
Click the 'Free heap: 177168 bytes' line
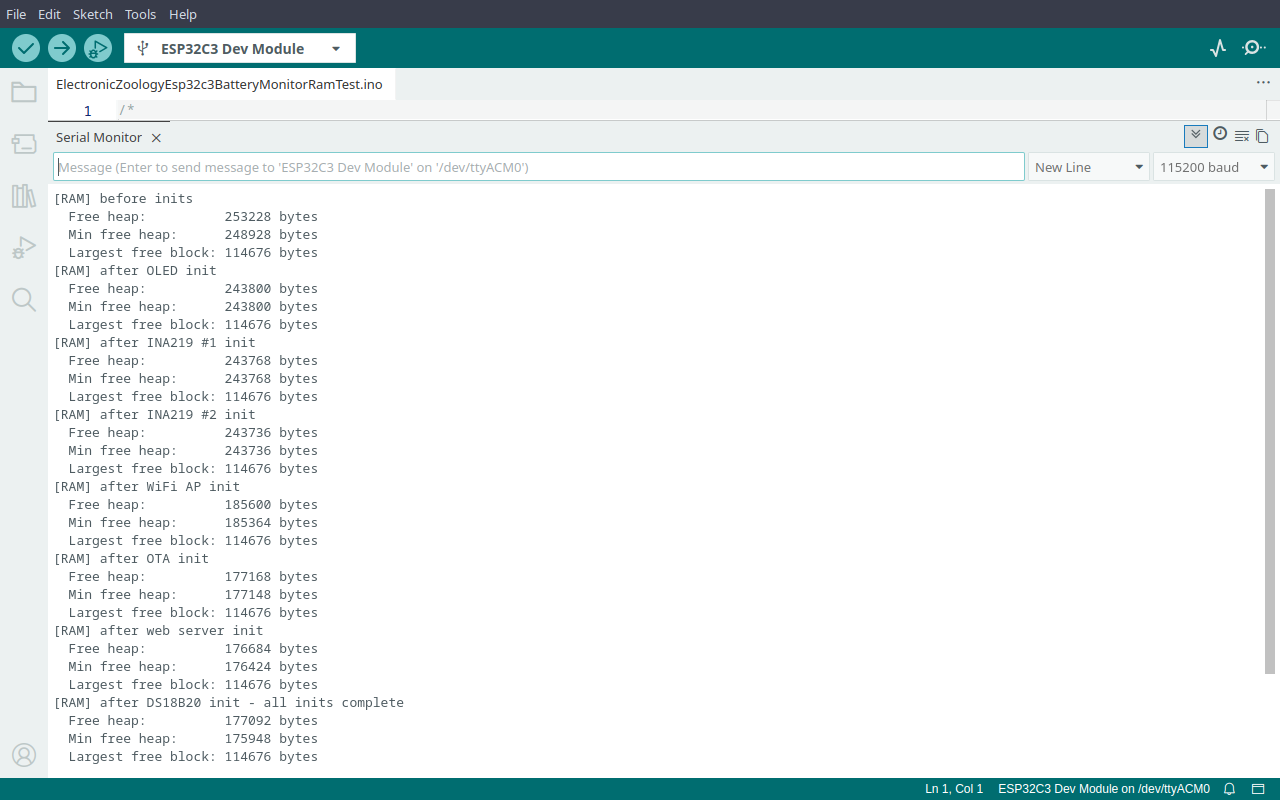pyautogui.click(x=193, y=577)
